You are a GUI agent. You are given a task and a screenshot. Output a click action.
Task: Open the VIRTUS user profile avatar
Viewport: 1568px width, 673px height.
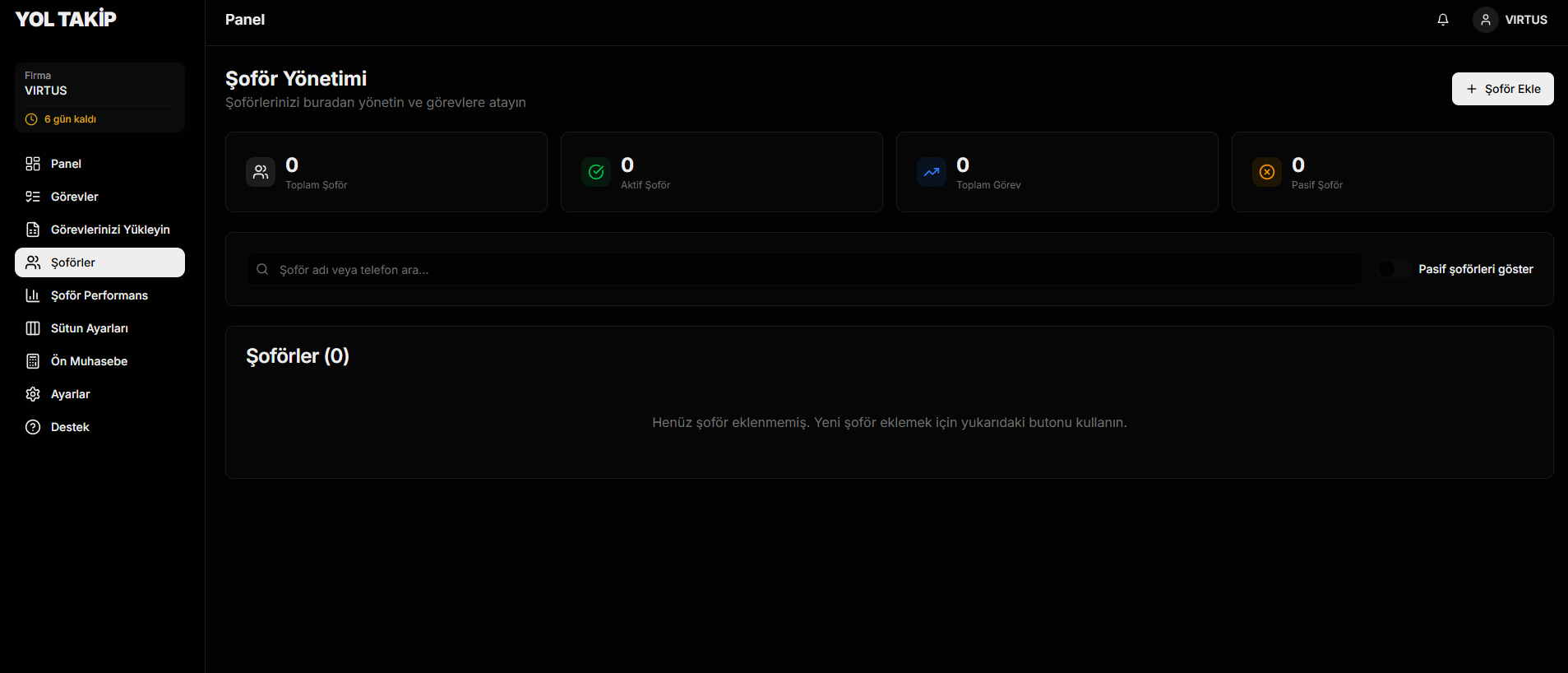(1485, 20)
